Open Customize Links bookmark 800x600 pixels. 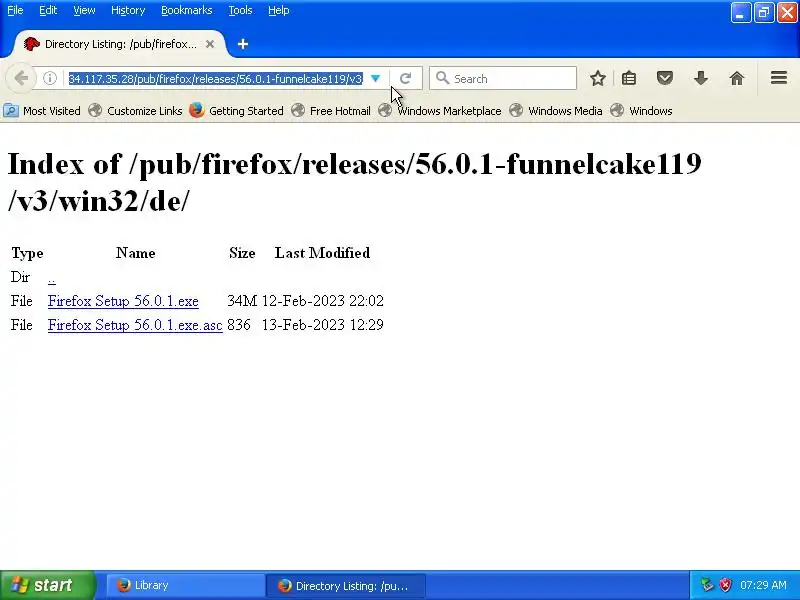(x=135, y=111)
